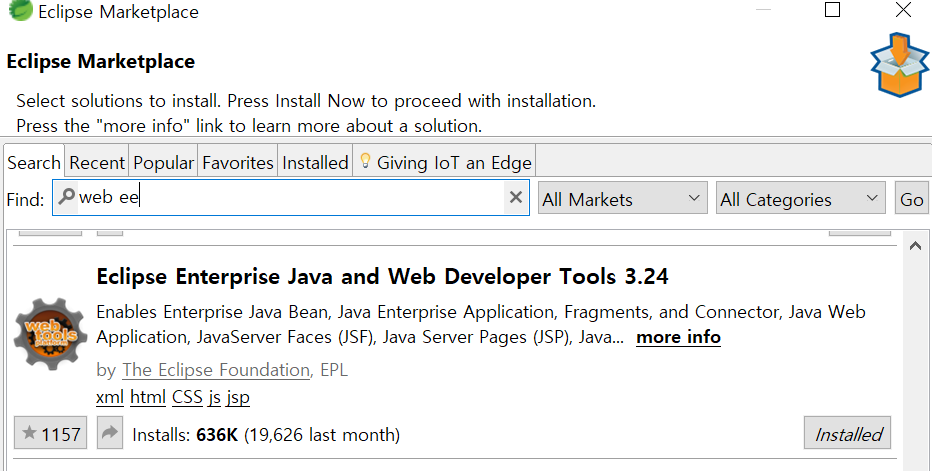
Task: Open the more info link
Action: [678, 337]
